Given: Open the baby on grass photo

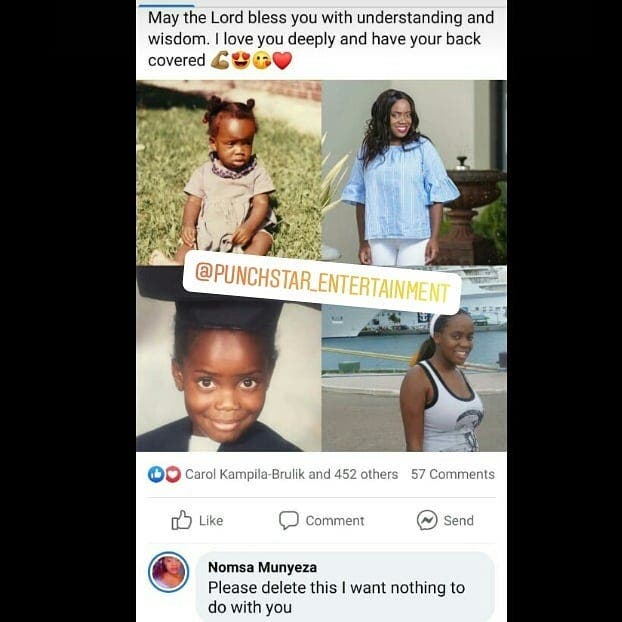Looking at the screenshot, I should pos(228,172).
